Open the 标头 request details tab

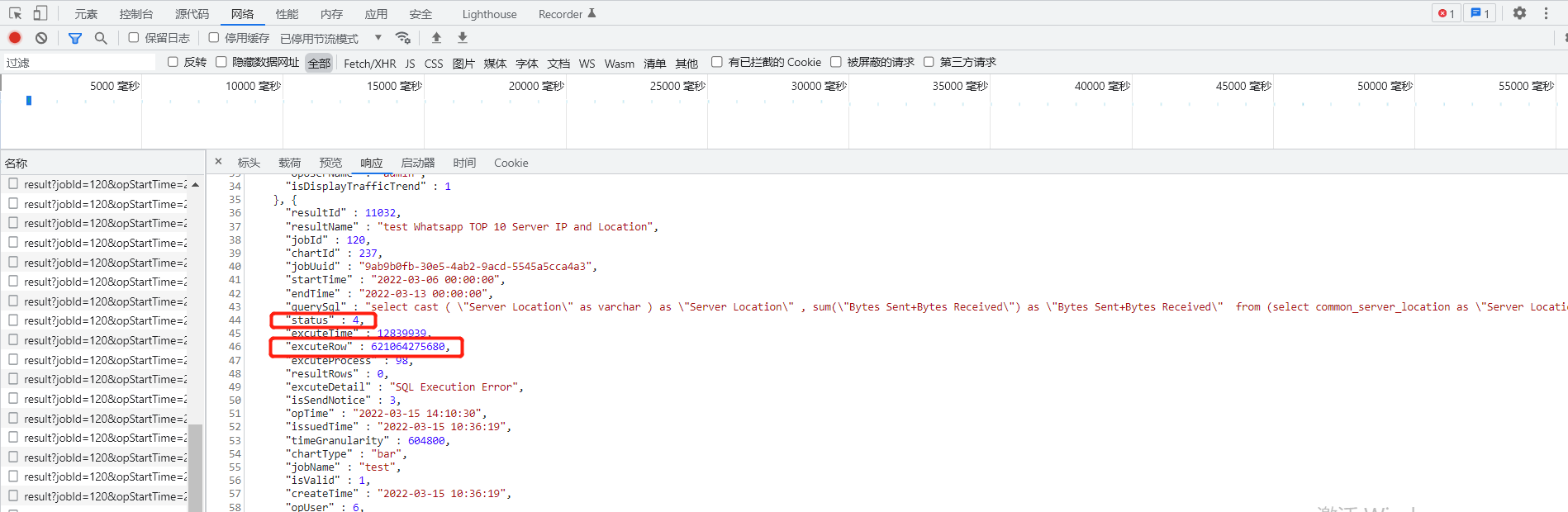[x=249, y=163]
